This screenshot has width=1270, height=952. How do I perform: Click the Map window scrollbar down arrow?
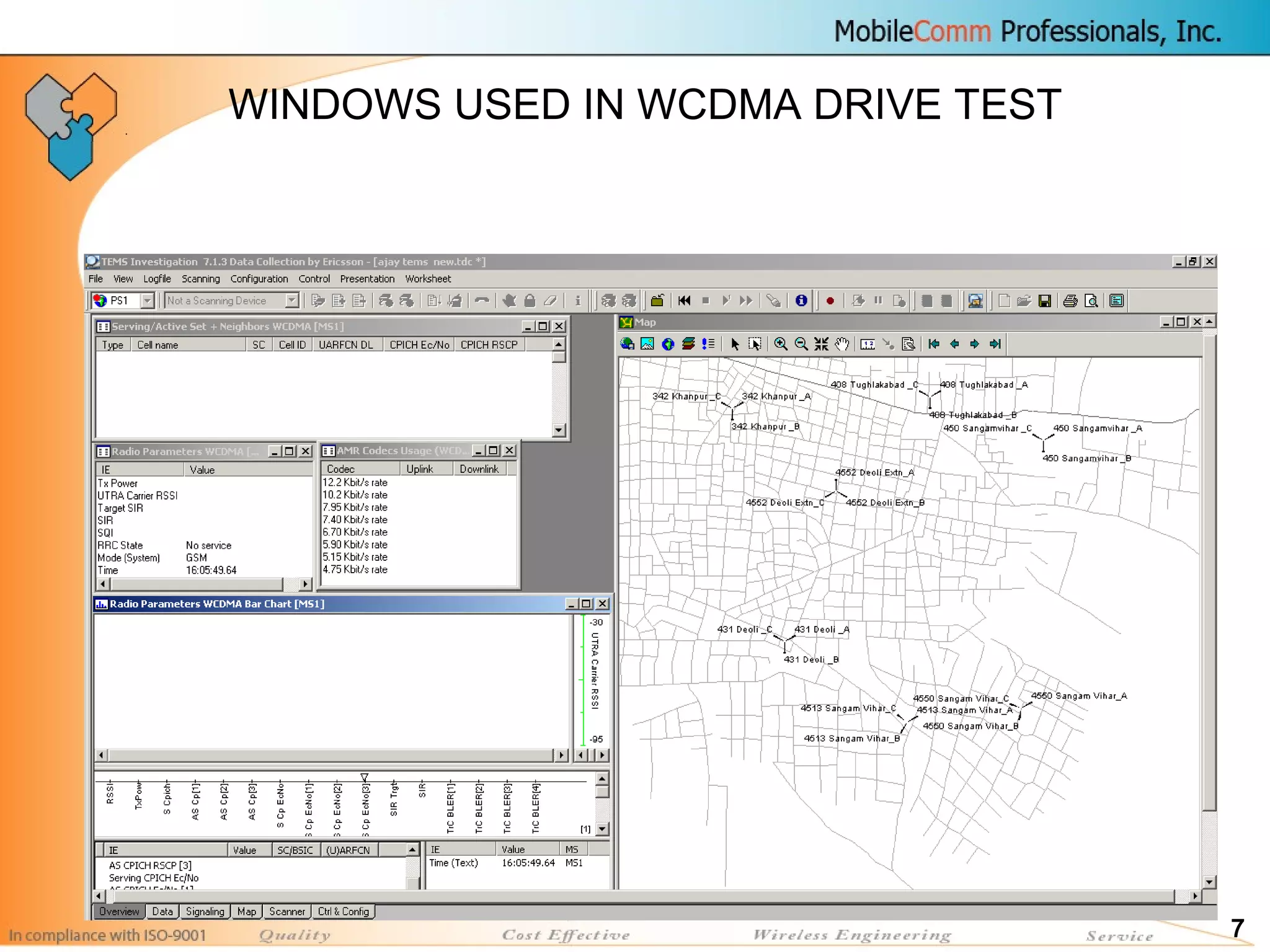click(x=1209, y=882)
